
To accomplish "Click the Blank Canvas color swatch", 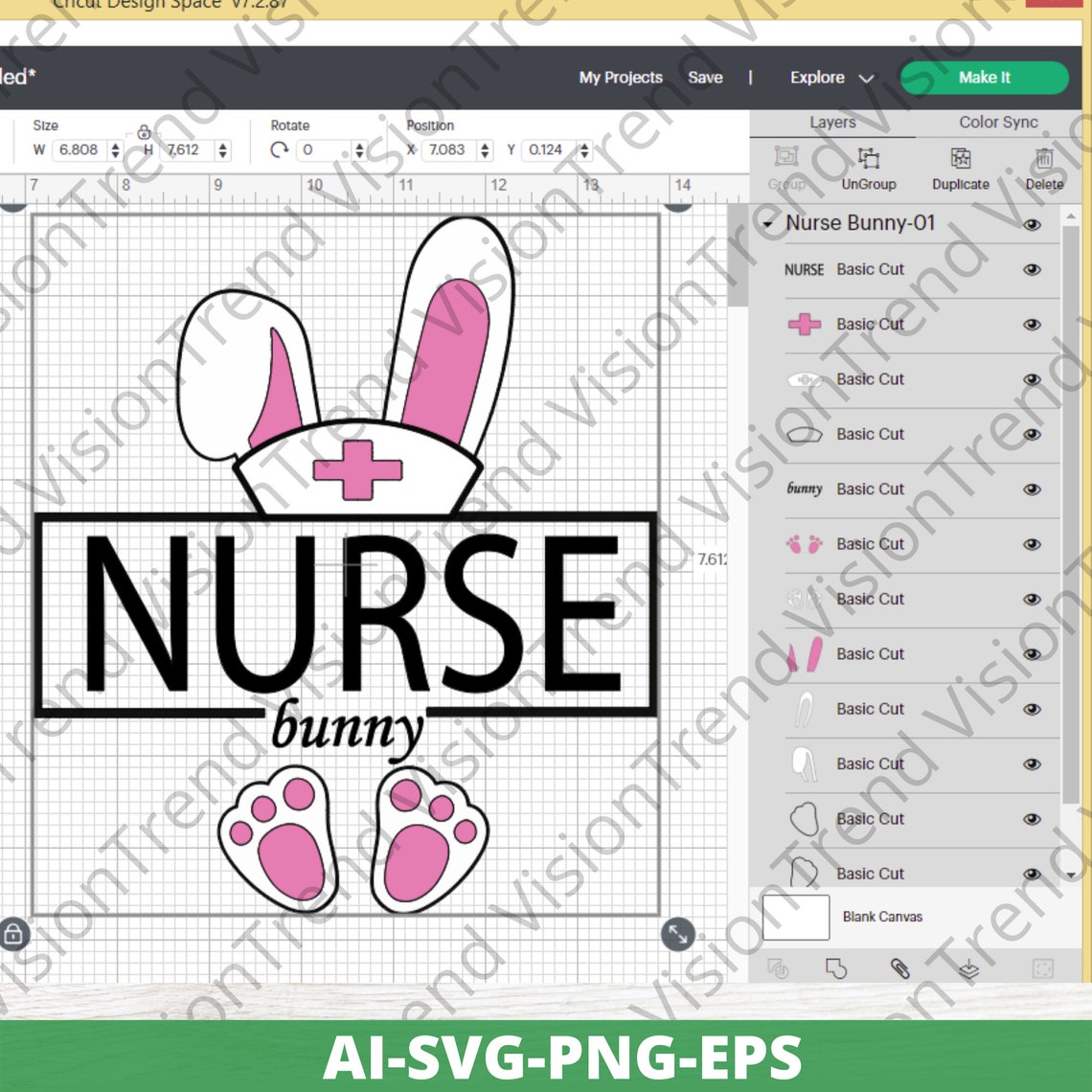I will [796, 917].
